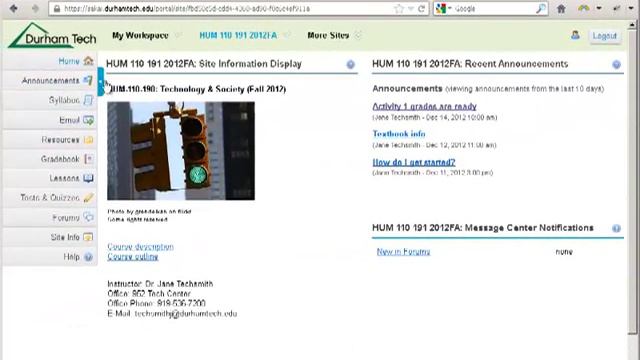Click the Syllabus page icon
This screenshot has height=360, width=640.
(x=88, y=100)
